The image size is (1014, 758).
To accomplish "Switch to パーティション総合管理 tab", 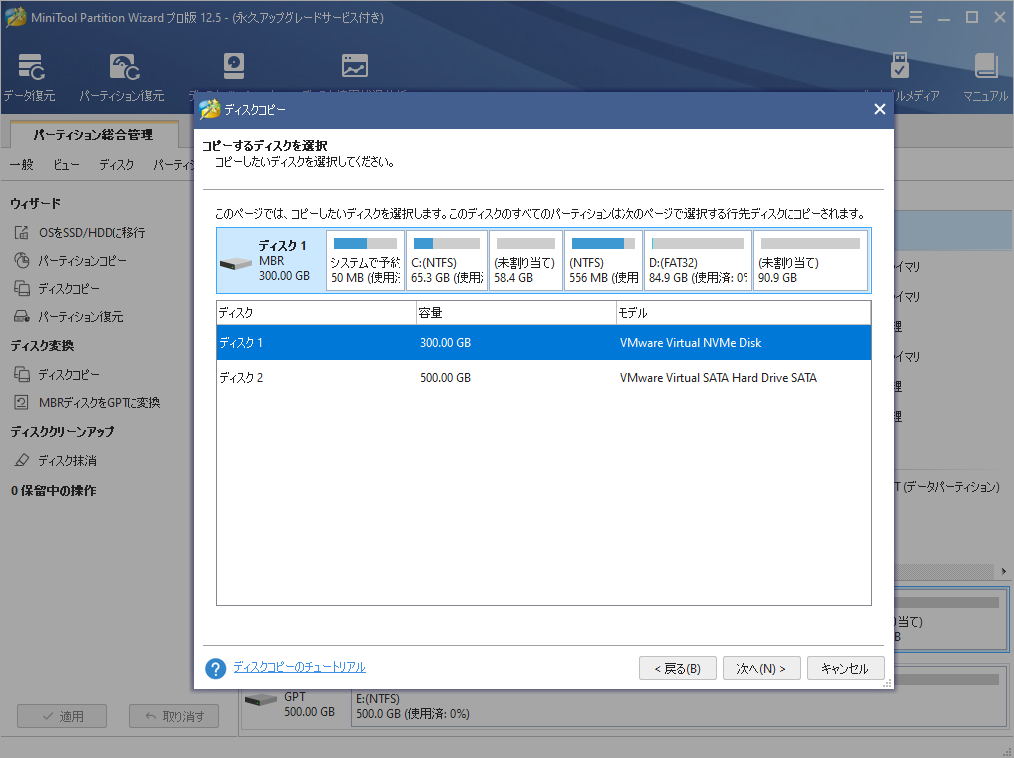I will pos(94,135).
